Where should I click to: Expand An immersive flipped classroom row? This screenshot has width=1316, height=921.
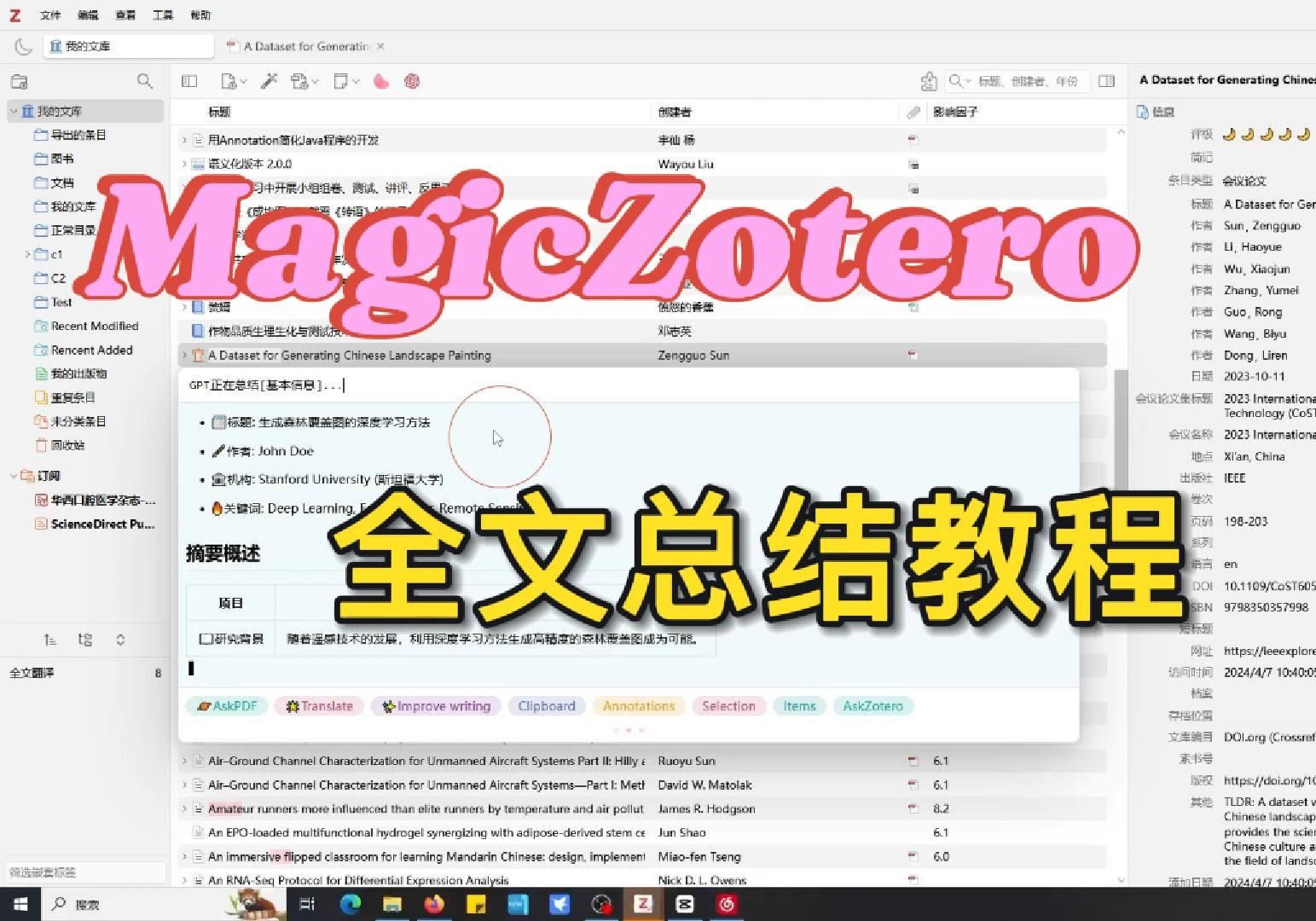[x=184, y=856]
